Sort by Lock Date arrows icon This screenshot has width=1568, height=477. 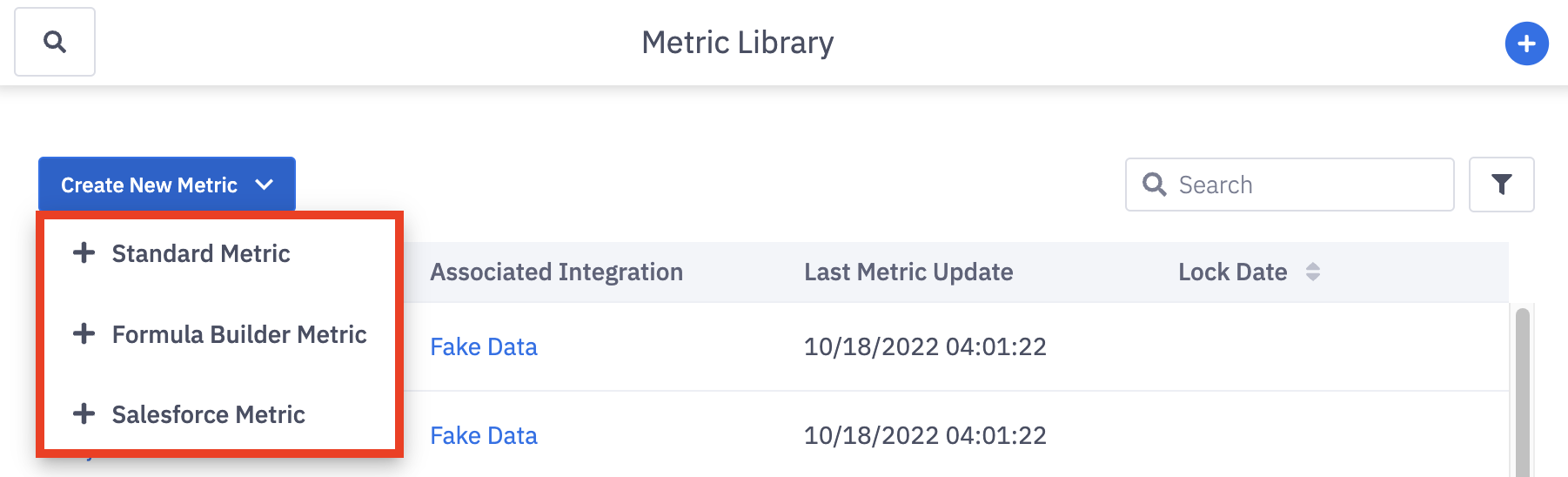pyautogui.click(x=1313, y=272)
